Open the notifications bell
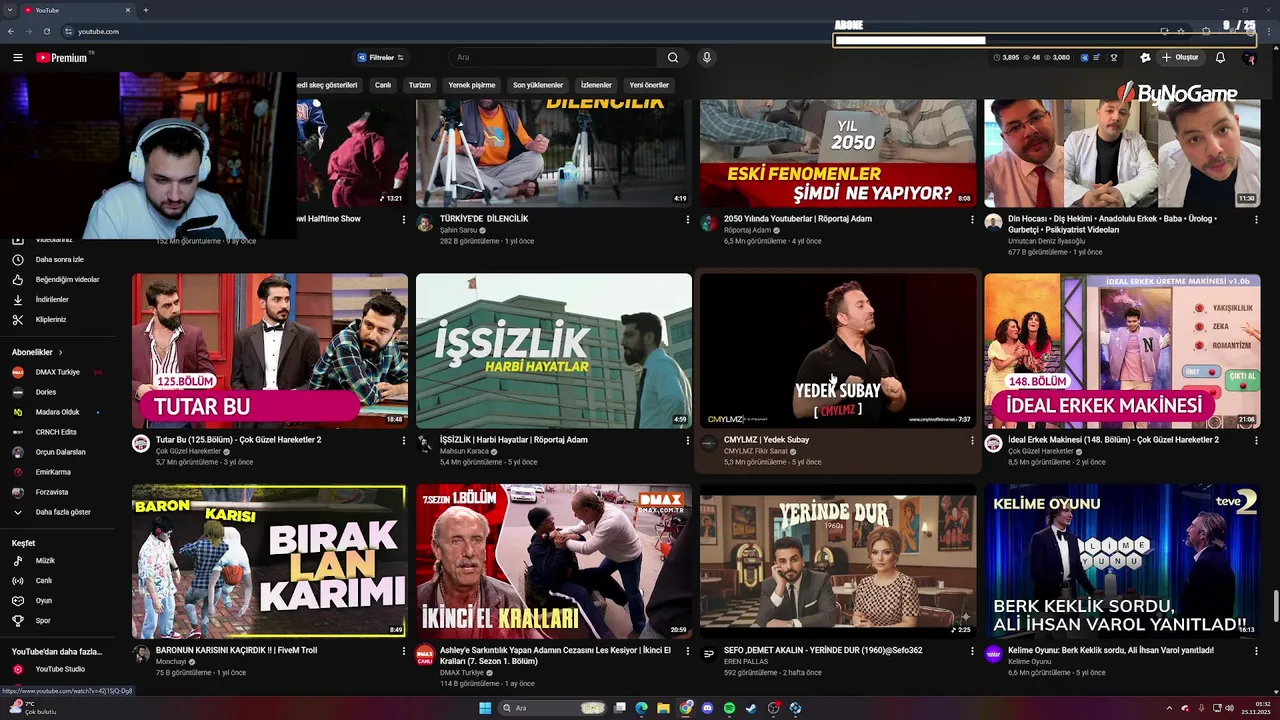The image size is (1280, 720). click(1220, 58)
